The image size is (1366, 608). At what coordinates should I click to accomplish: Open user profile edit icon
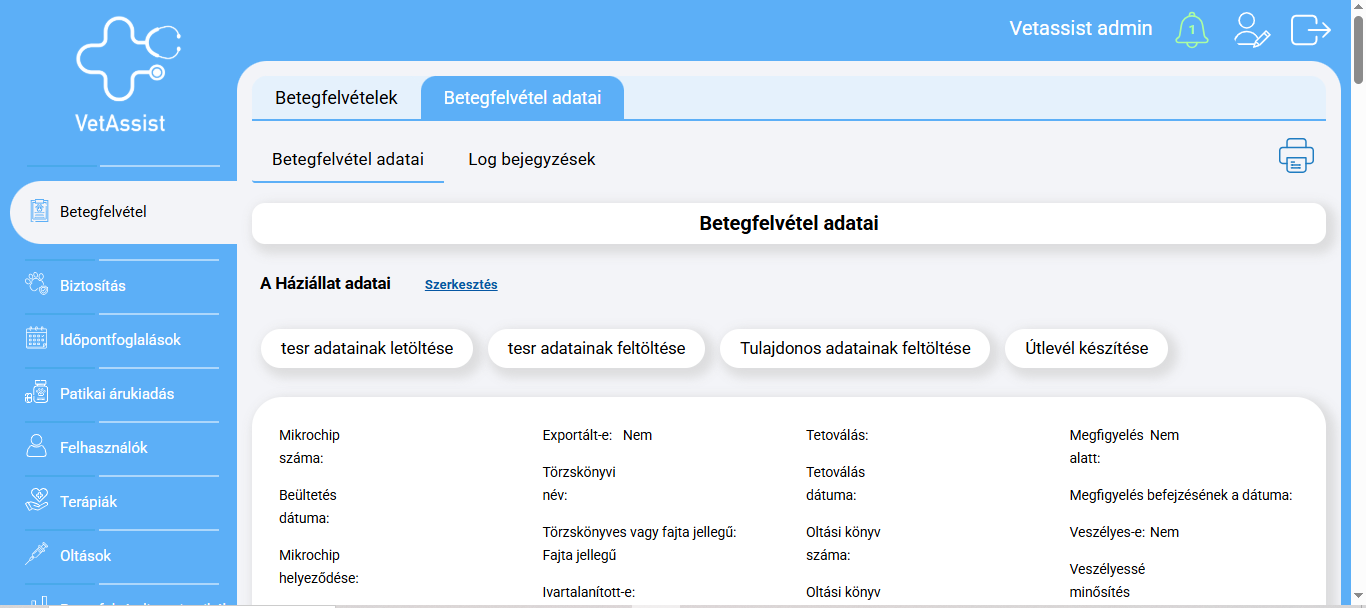click(1251, 29)
